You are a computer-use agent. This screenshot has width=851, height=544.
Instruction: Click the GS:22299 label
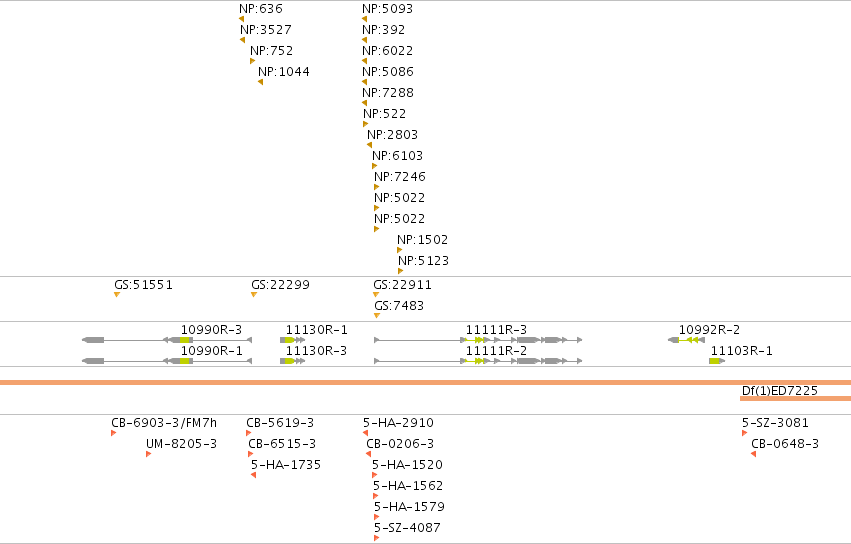point(281,285)
